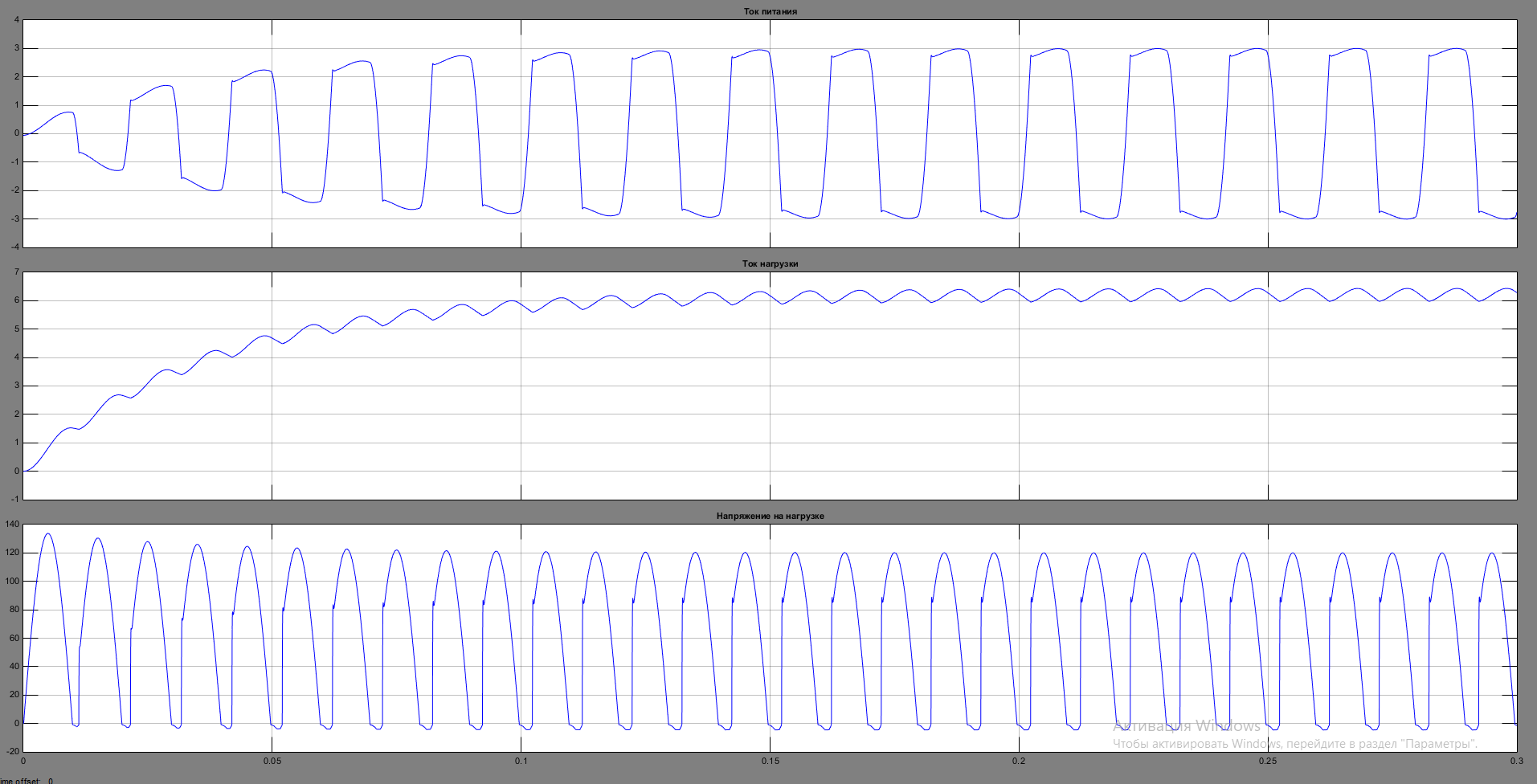Viewport: 1537px width, 784px height.
Task: Click the -20 voltage axis label
Action: click(x=13, y=751)
